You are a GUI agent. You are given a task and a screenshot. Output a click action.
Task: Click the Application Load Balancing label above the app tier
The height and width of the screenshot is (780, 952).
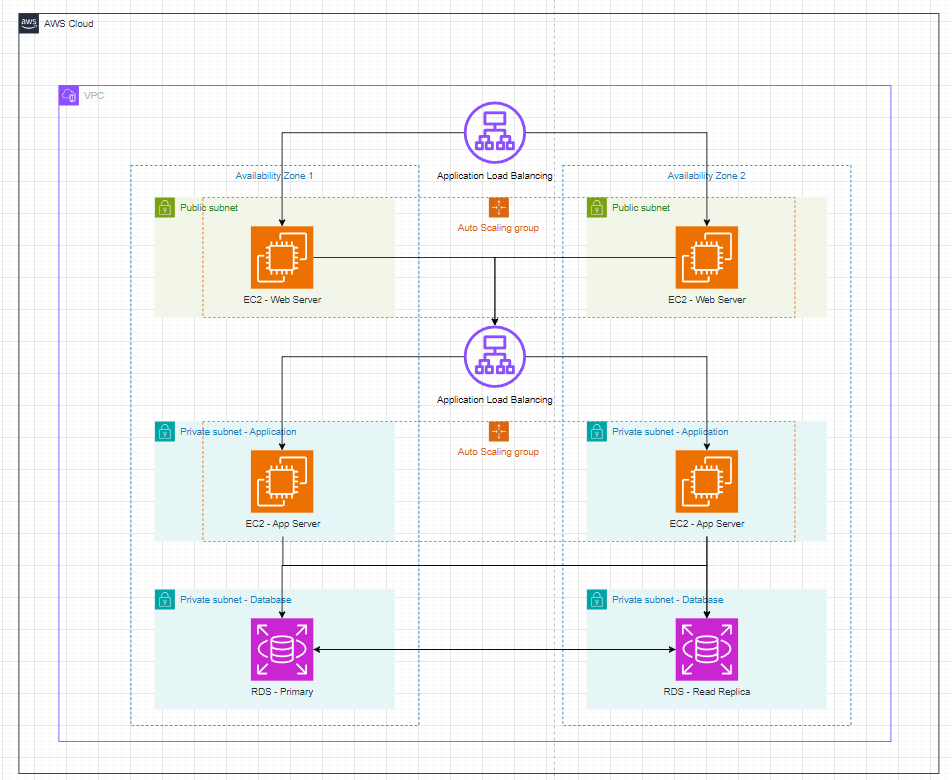(x=495, y=400)
